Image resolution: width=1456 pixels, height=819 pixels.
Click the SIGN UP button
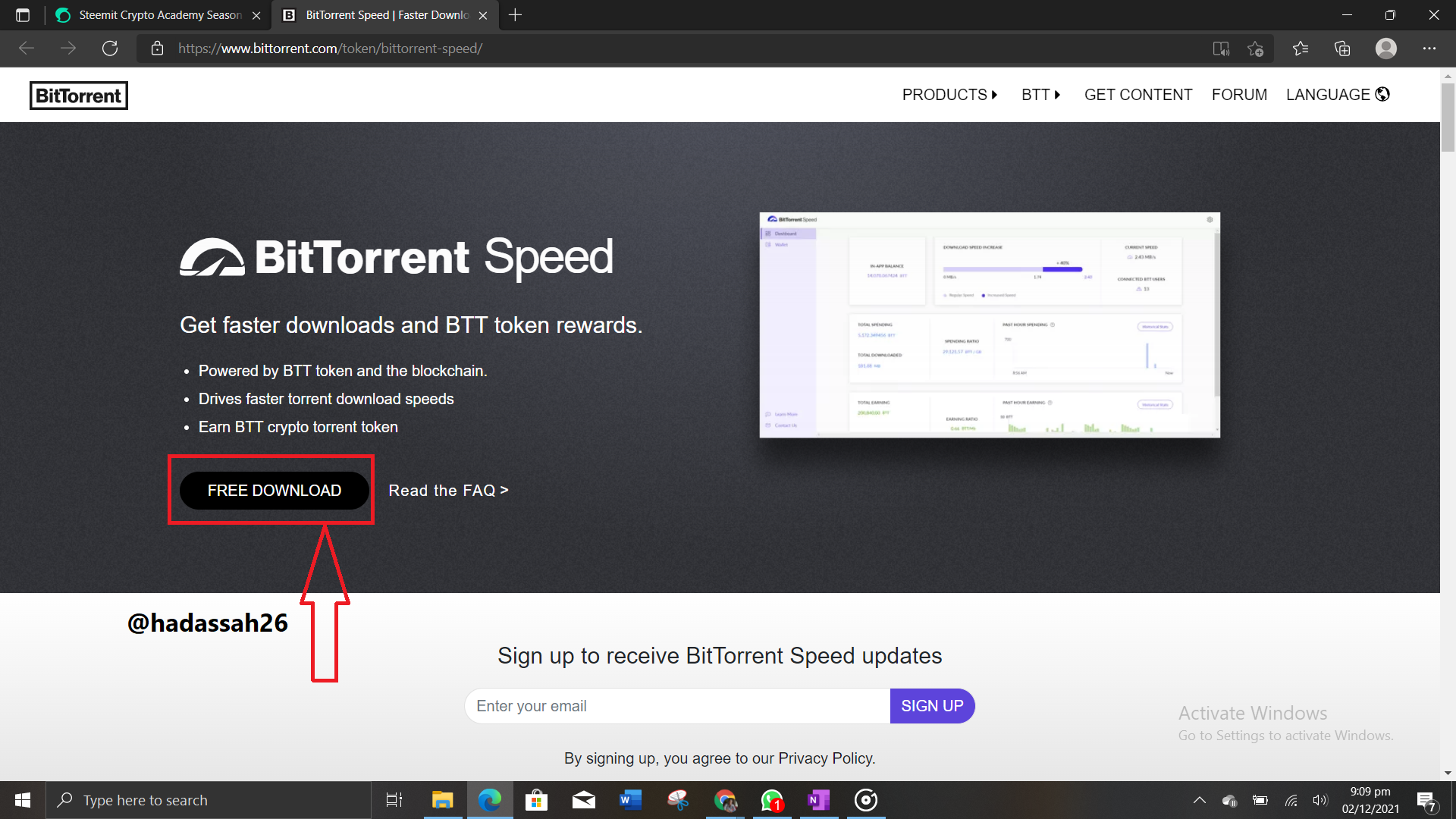(932, 706)
